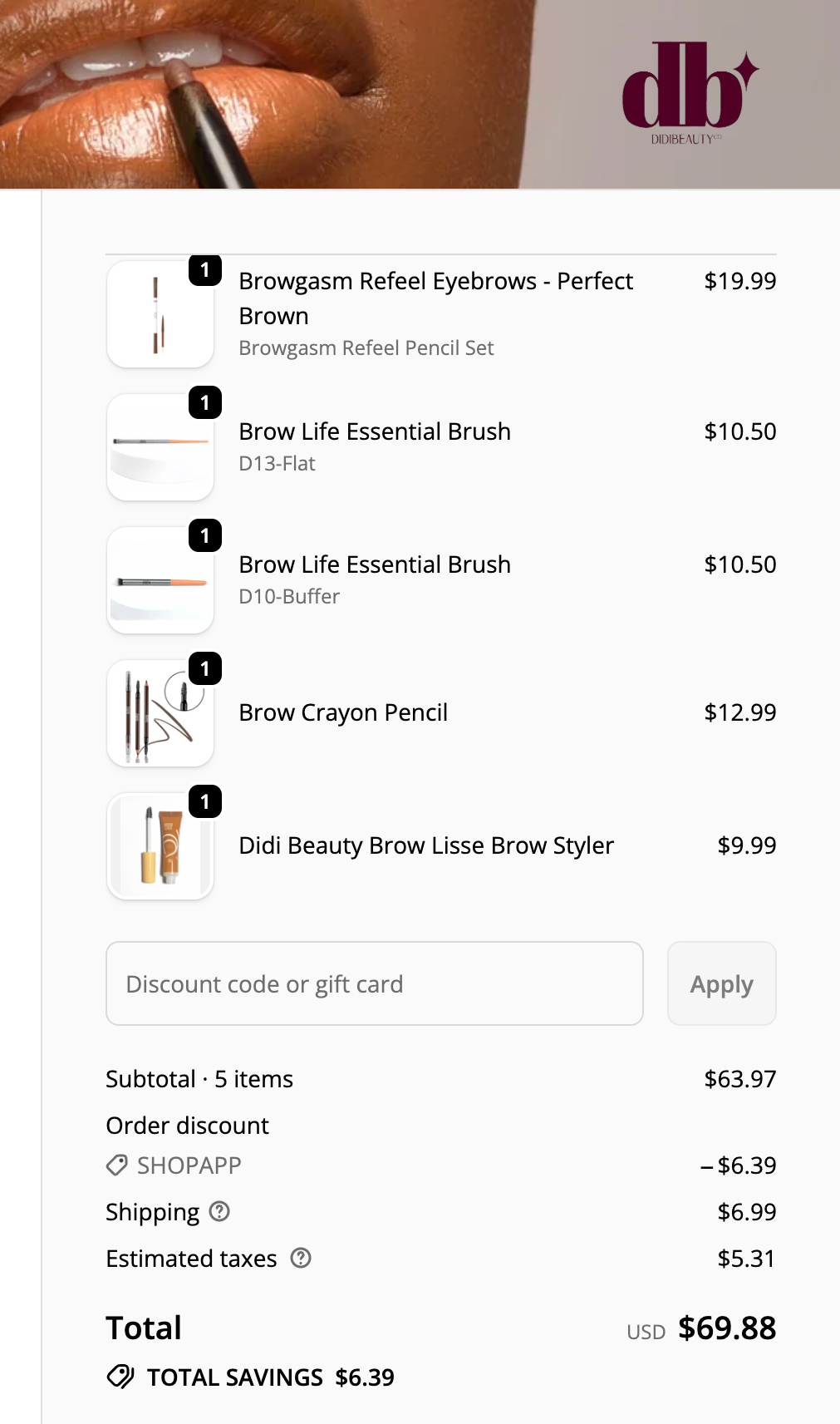Click the lip liner banner image
This screenshot has height=1424, width=840.
pos(258,93)
